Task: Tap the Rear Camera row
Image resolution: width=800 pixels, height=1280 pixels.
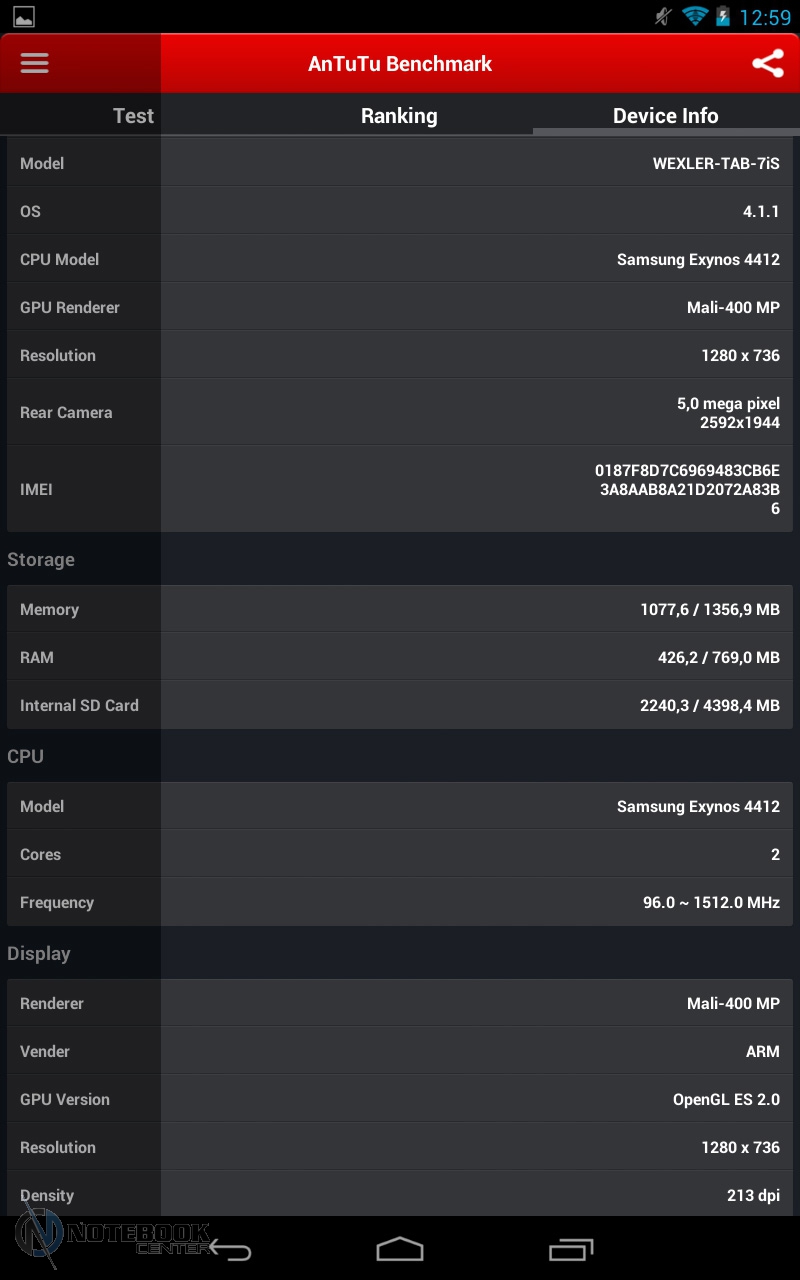Action: 400,412
